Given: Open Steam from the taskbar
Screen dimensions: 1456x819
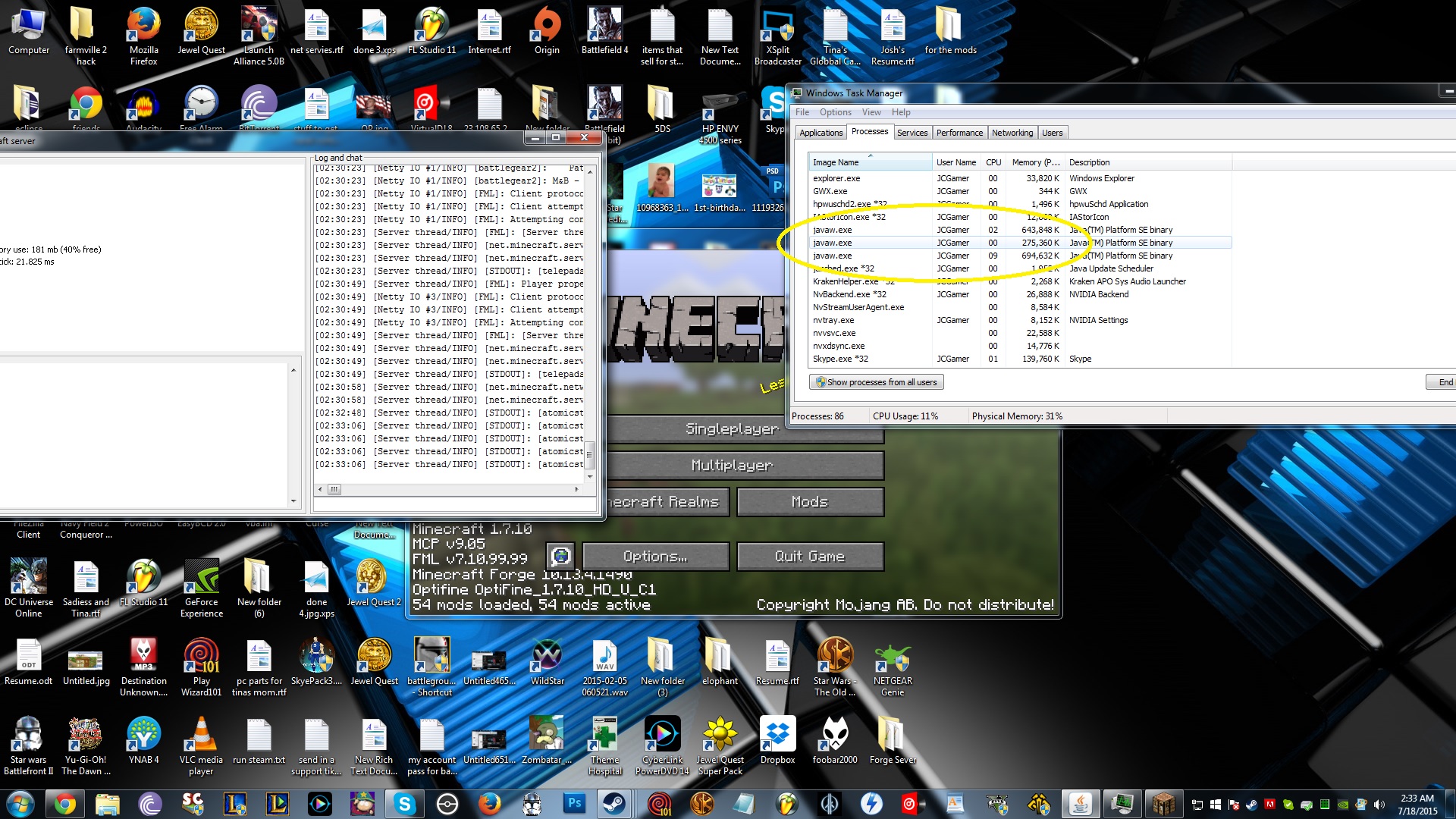Looking at the screenshot, I should [614, 804].
